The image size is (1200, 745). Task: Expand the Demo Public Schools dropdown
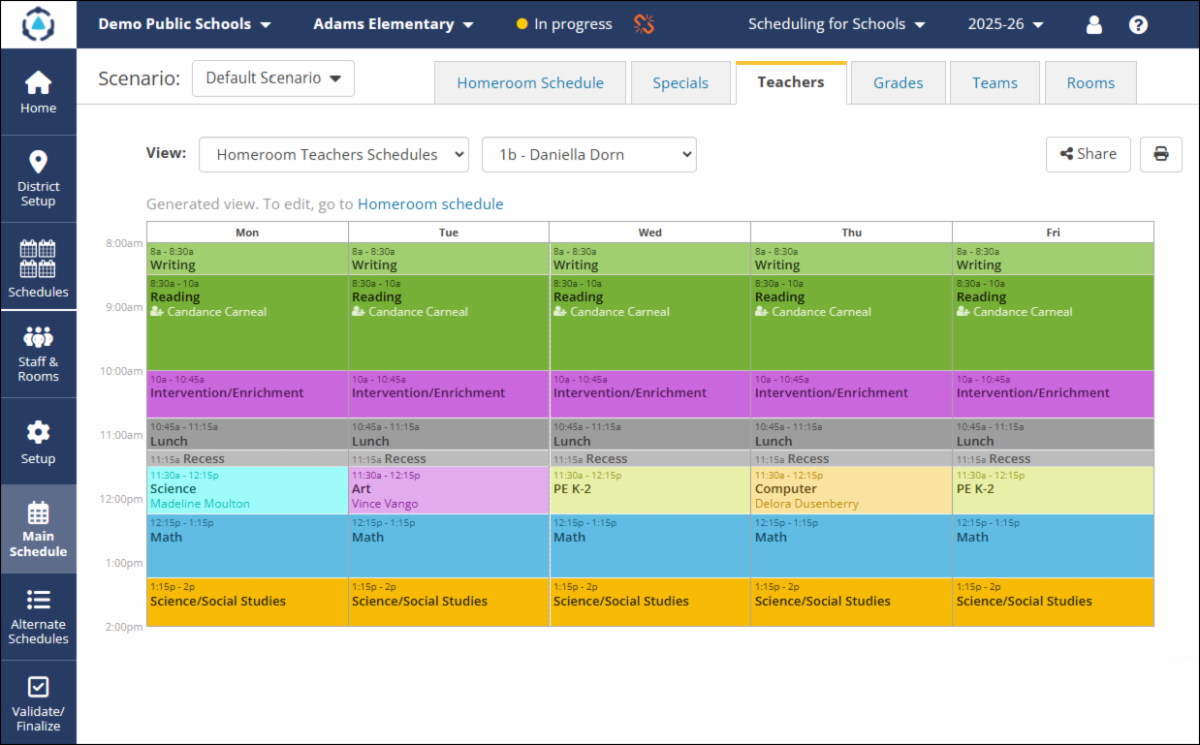pos(184,24)
